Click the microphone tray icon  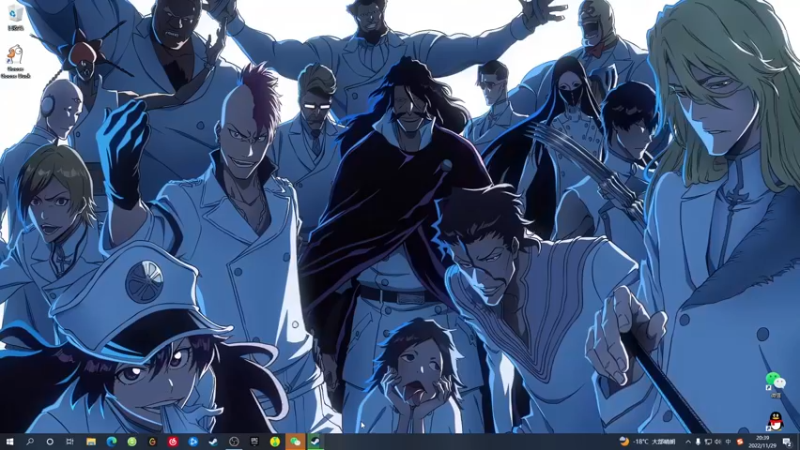(x=698, y=442)
